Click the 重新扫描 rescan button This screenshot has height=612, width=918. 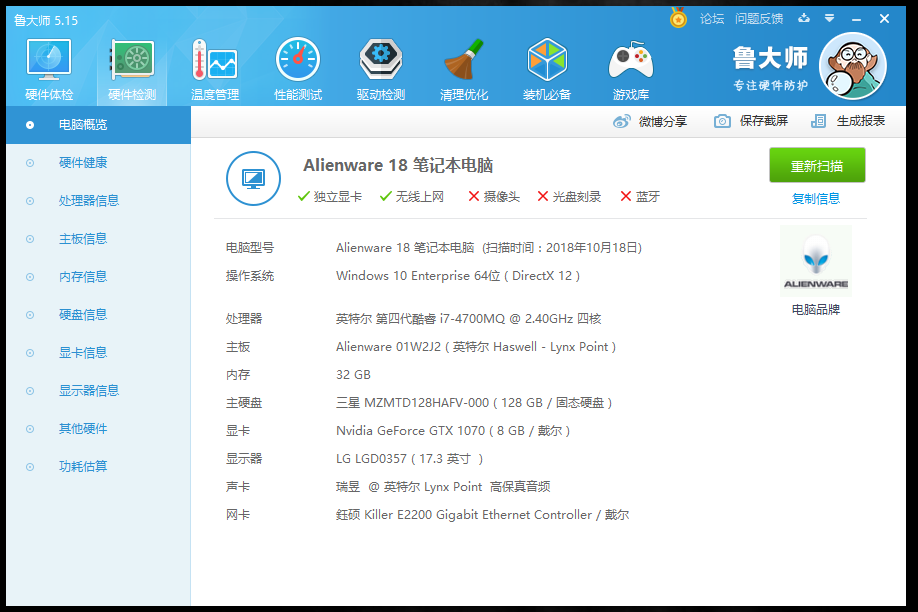[x=817, y=166]
